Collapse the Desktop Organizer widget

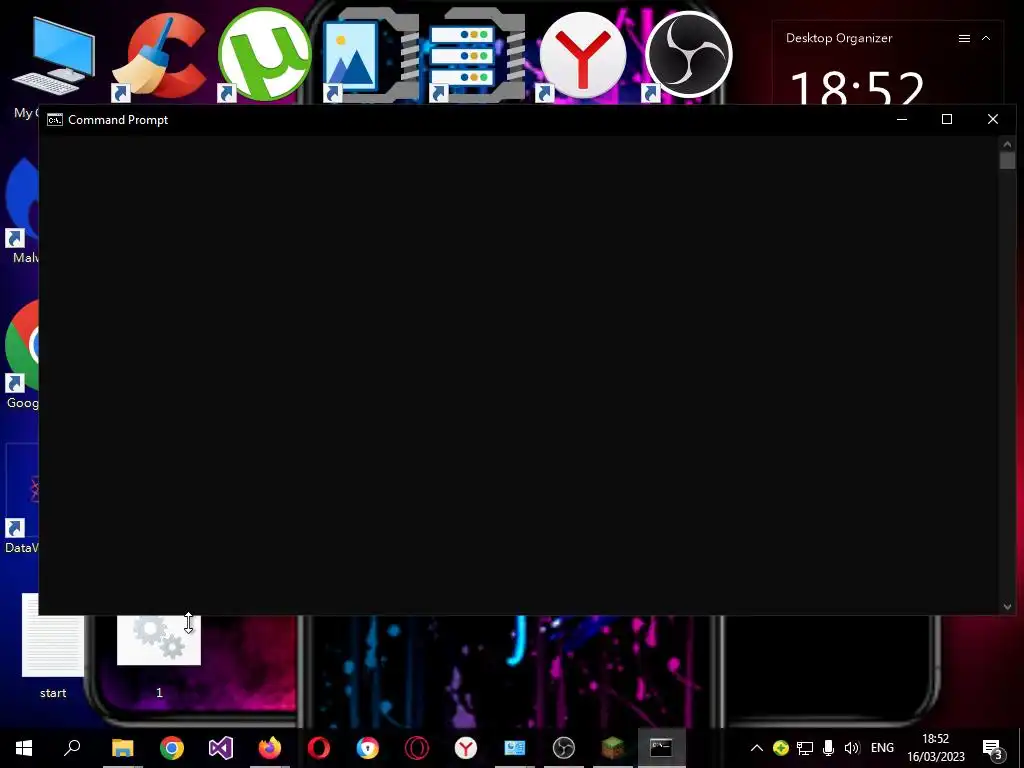pyautogui.click(x=986, y=39)
